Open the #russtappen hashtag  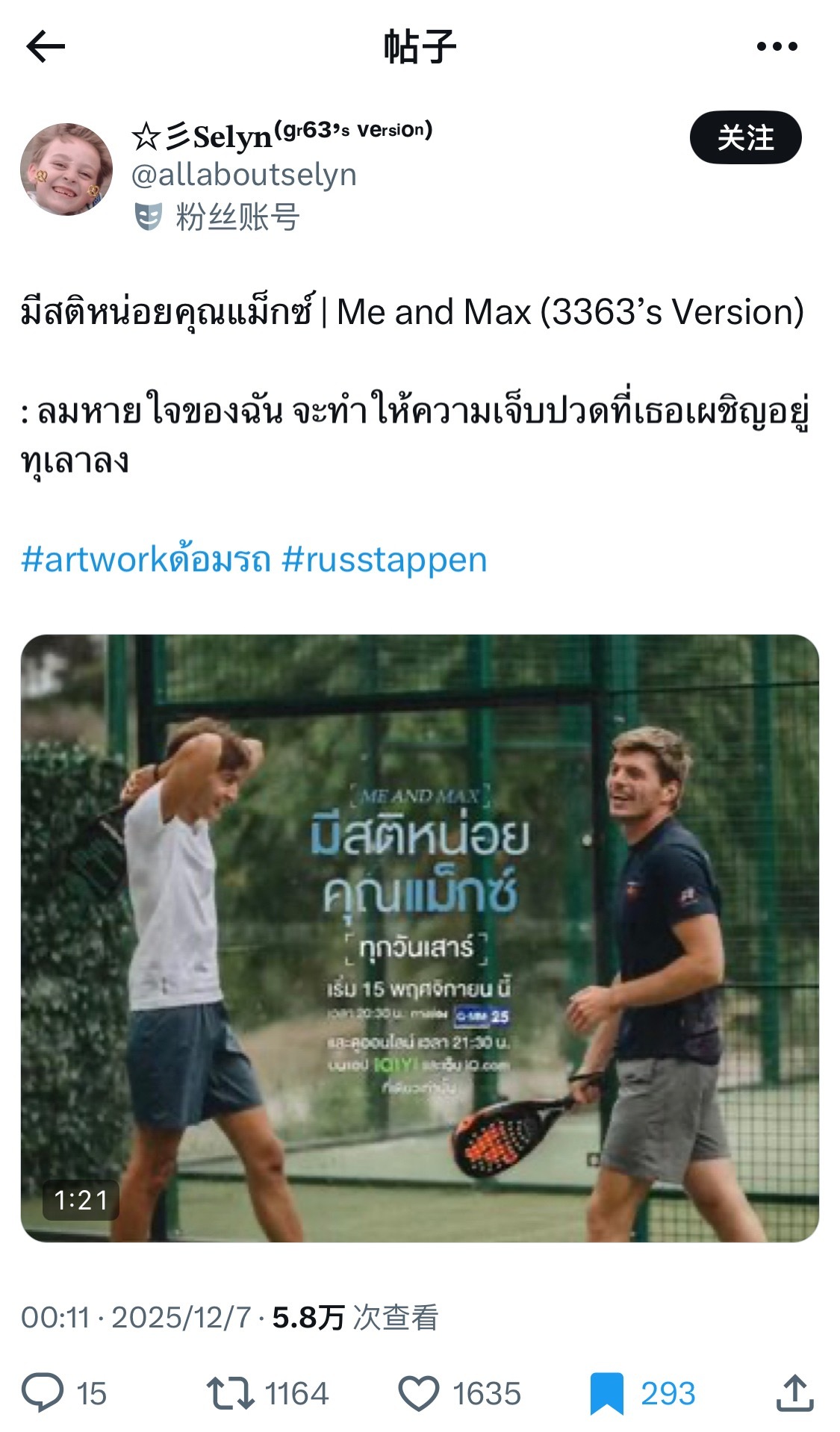[x=385, y=559]
